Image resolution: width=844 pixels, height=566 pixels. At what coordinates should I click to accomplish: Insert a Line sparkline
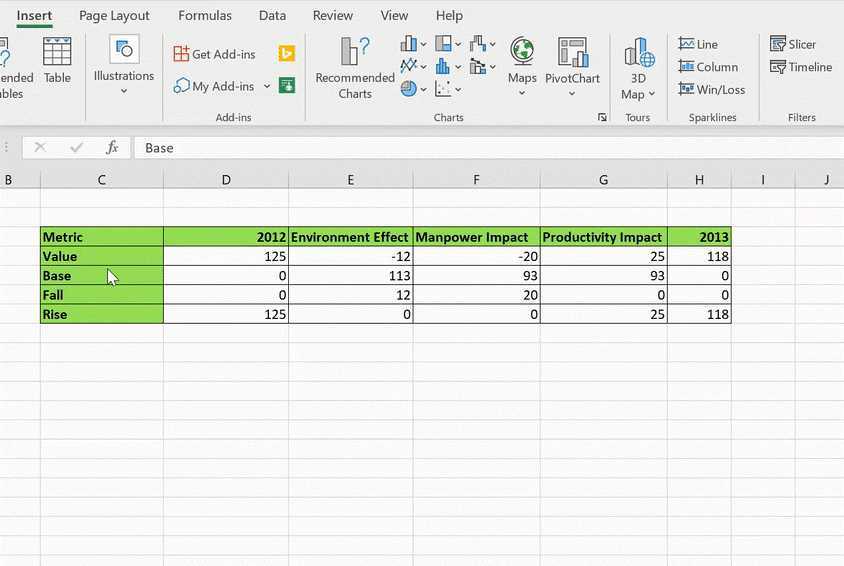pyautogui.click(x=698, y=44)
